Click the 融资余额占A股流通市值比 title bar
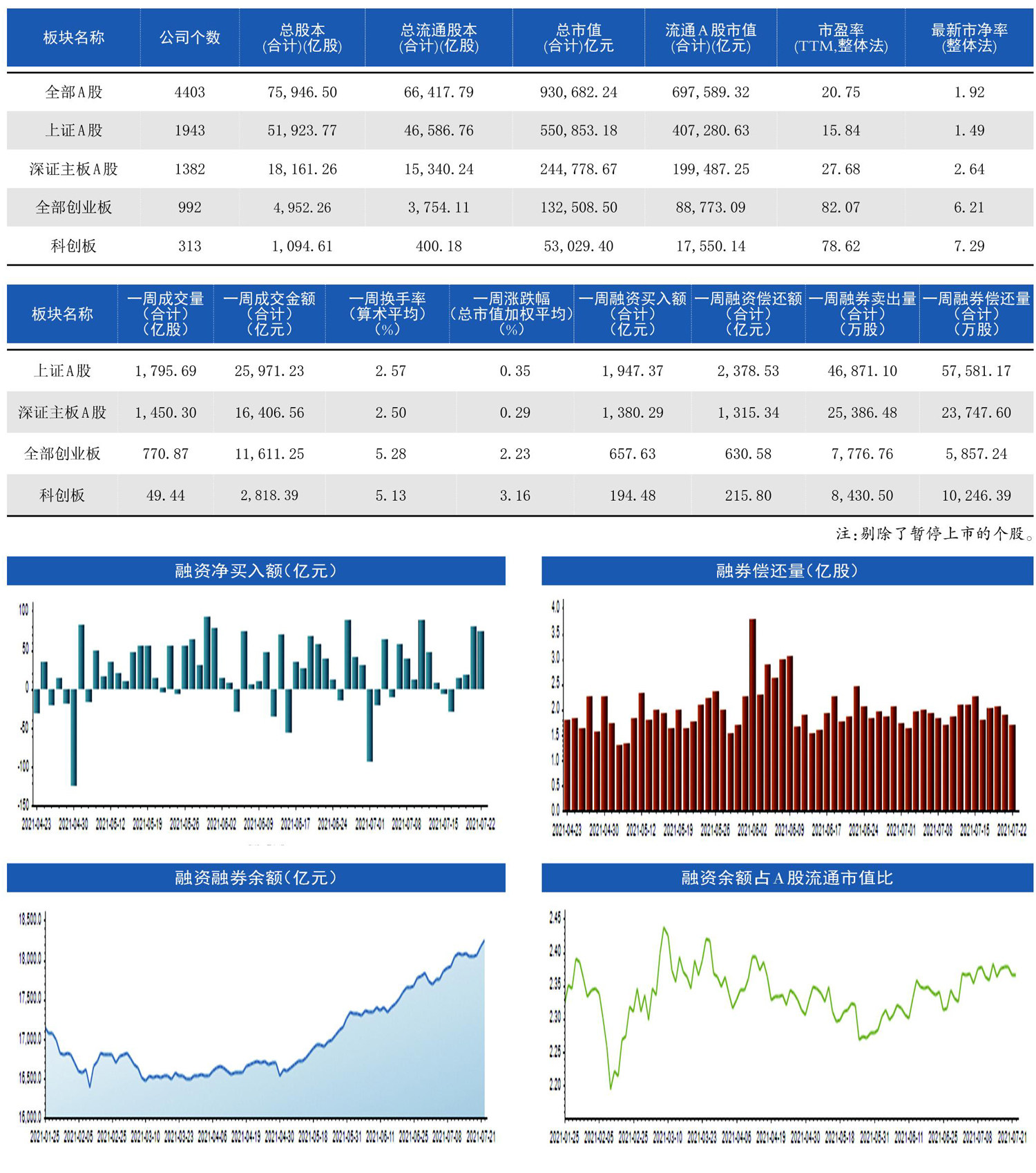This screenshot has height=1173, width=1036. pyautogui.click(x=787, y=877)
